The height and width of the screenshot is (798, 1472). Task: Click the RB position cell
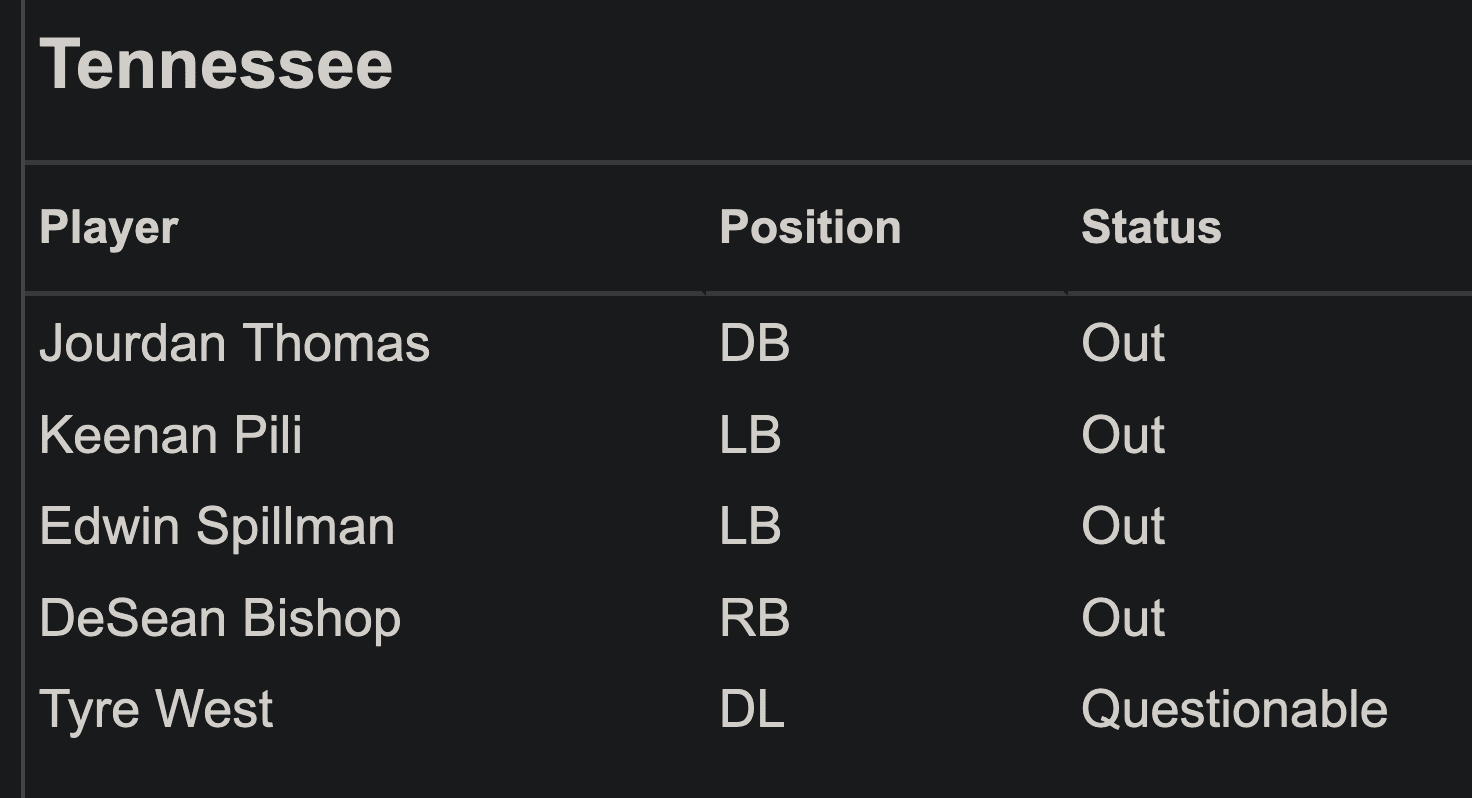(x=755, y=618)
